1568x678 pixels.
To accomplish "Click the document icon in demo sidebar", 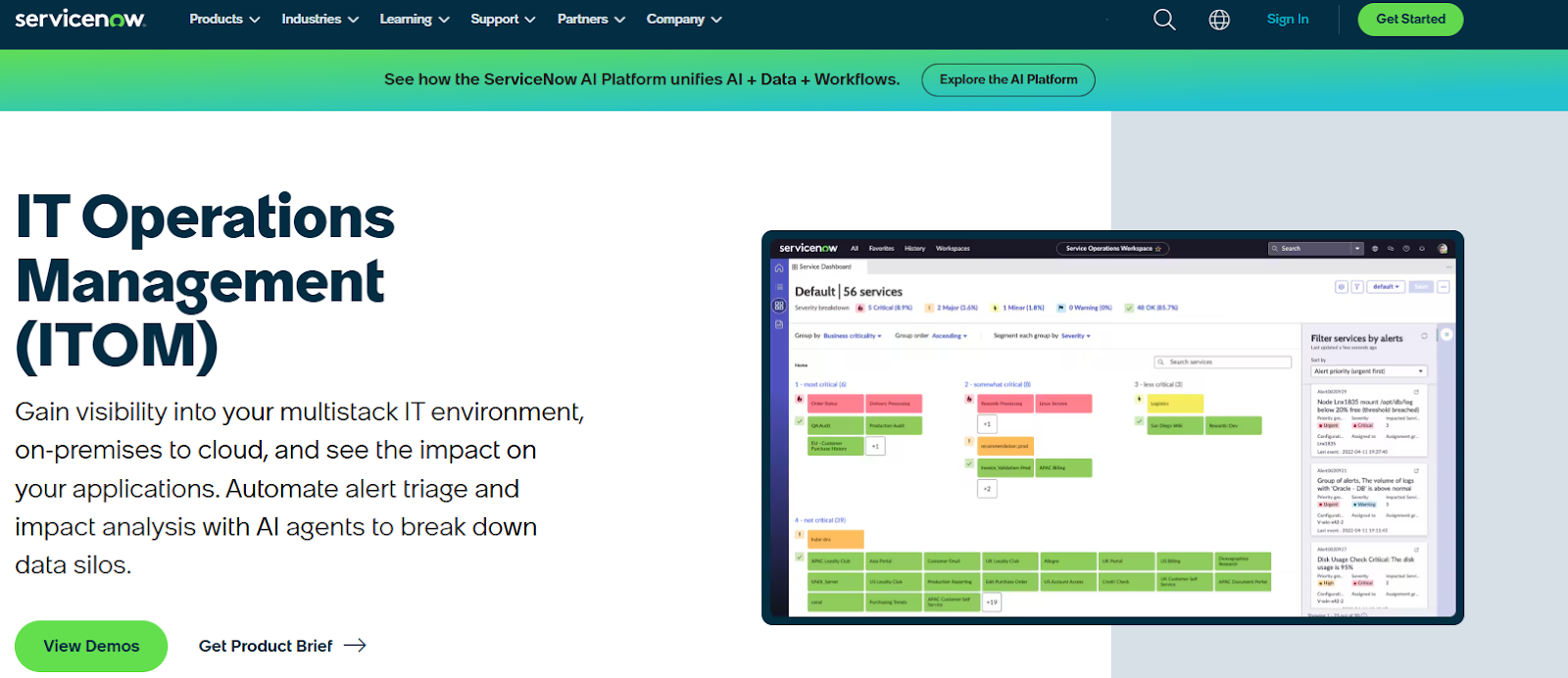I will [x=779, y=324].
